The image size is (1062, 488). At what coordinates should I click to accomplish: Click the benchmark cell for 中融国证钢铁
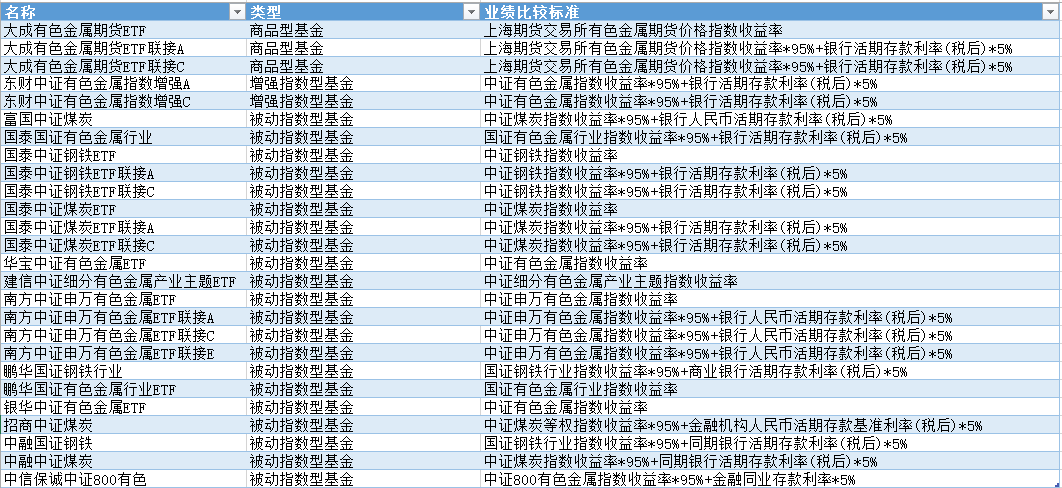pos(771,443)
